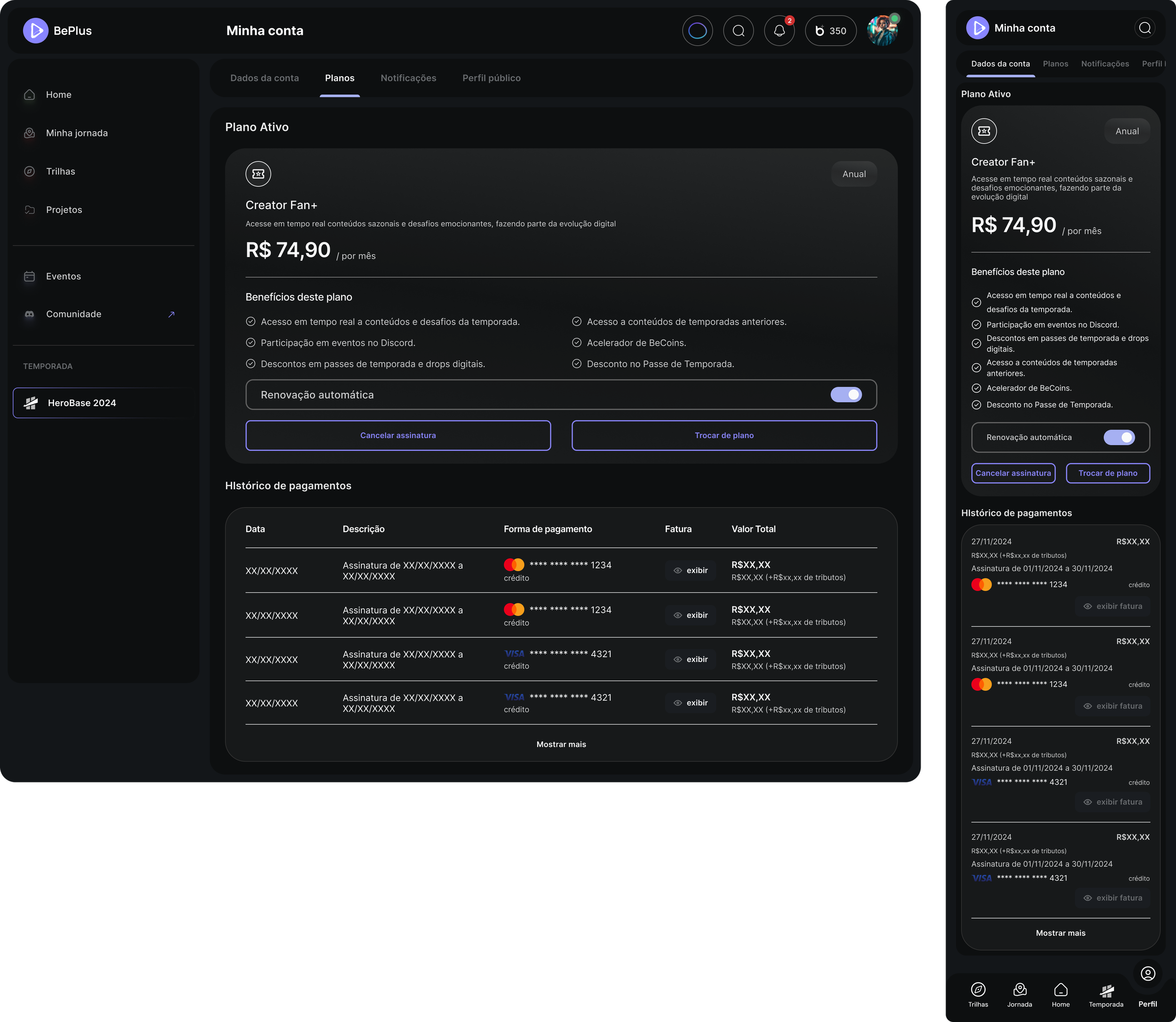Toggle Renovação automática switch in desktop view

pos(846,395)
